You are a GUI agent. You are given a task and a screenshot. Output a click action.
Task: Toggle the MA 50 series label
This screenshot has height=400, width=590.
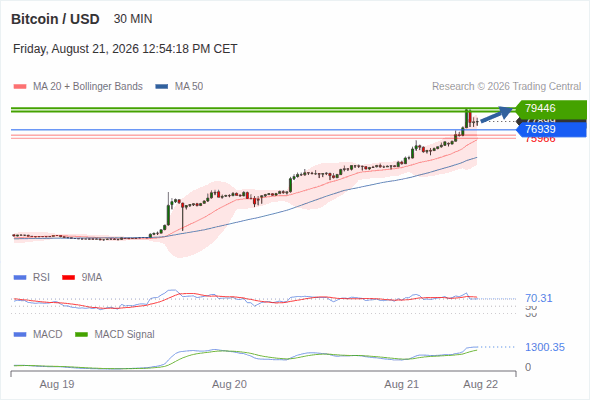[x=189, y=87]
